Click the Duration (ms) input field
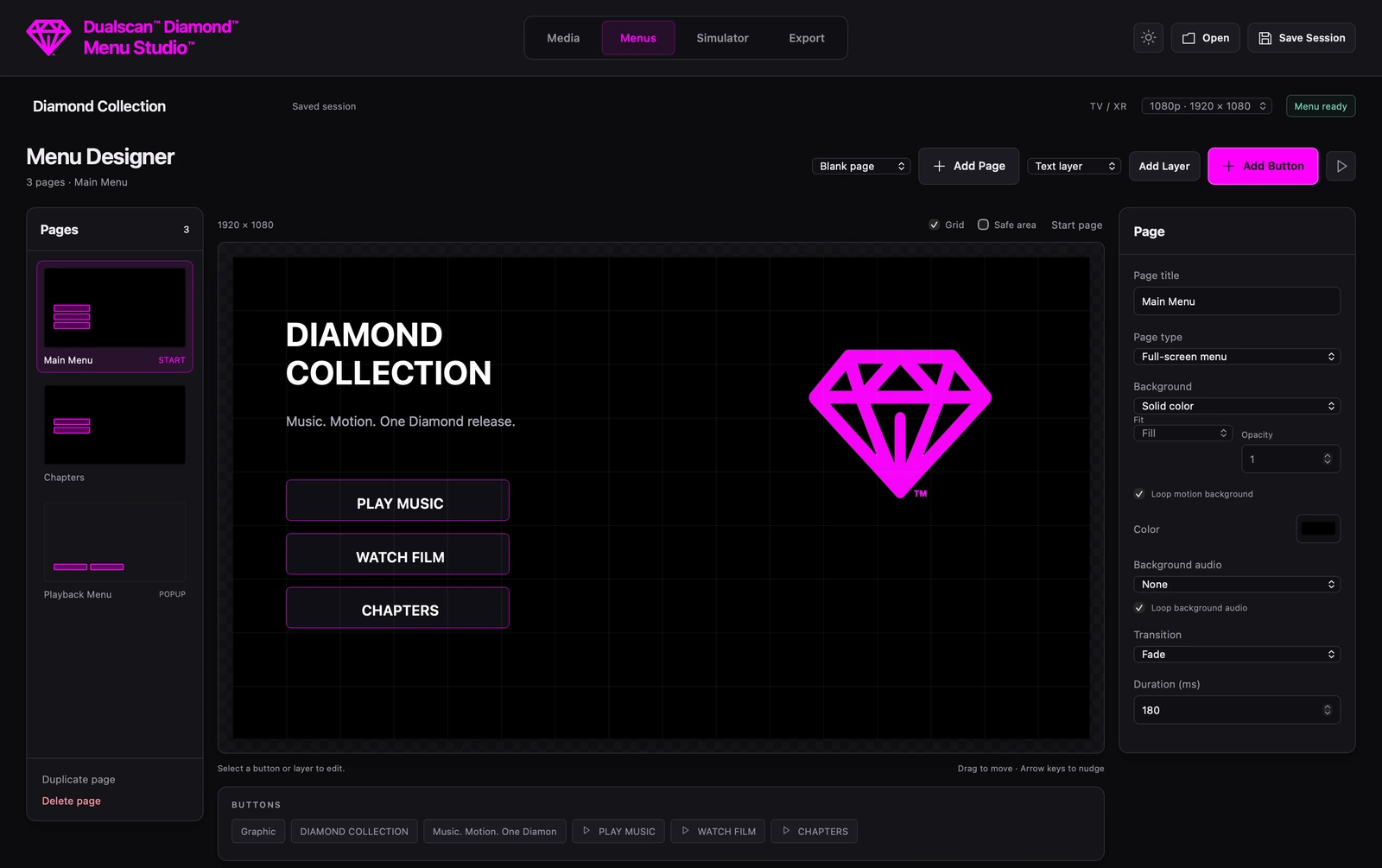 [1236, 710]
